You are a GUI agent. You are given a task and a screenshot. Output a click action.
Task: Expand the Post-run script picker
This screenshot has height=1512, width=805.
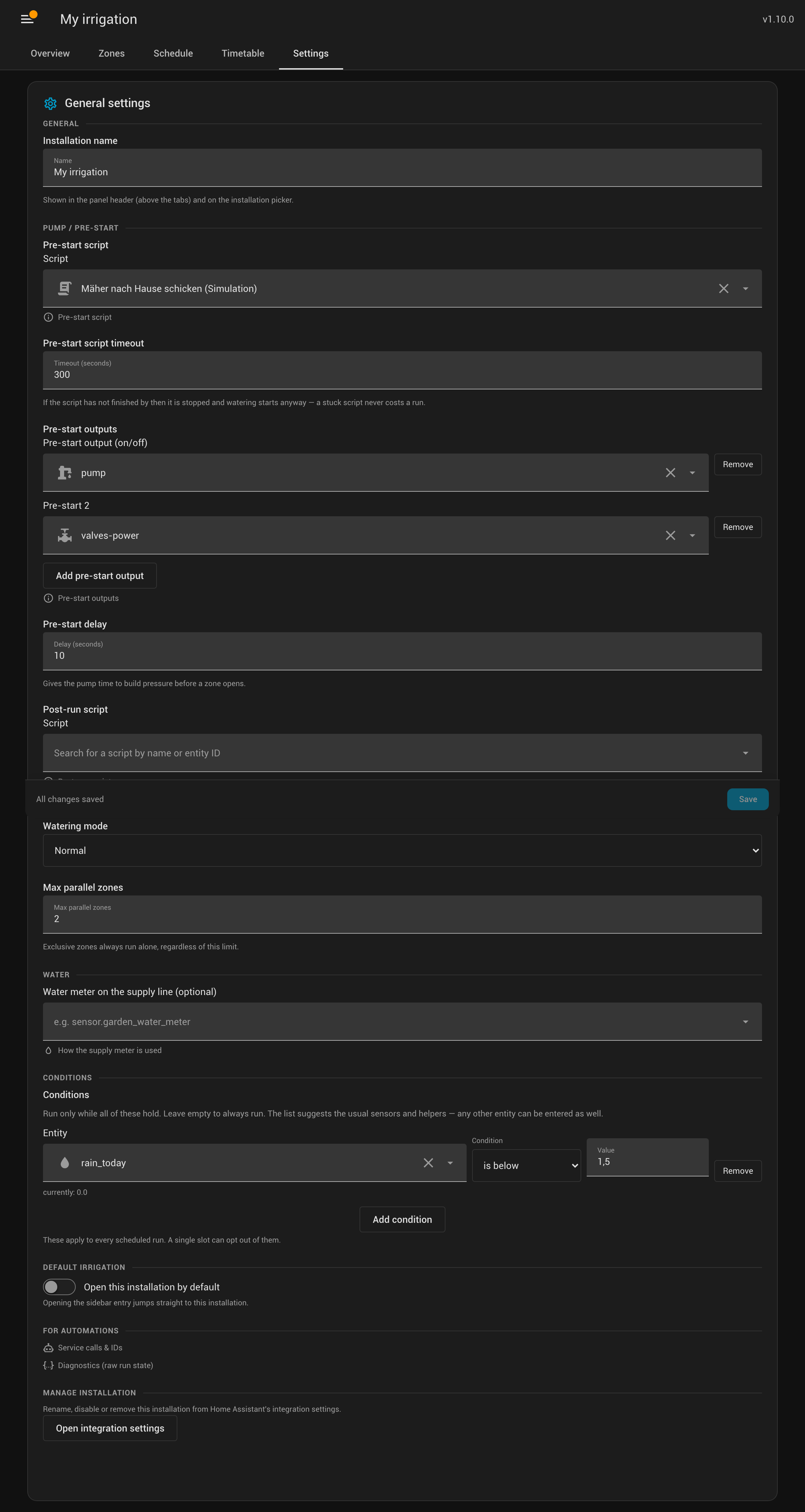[x=402, y=753]
